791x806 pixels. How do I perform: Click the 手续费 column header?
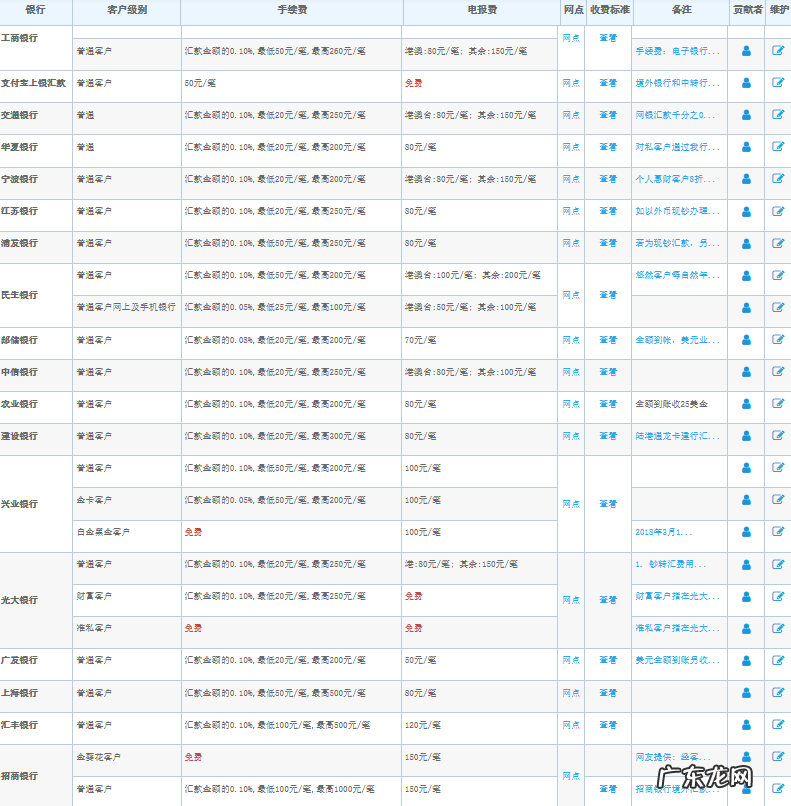coord(291,9)
